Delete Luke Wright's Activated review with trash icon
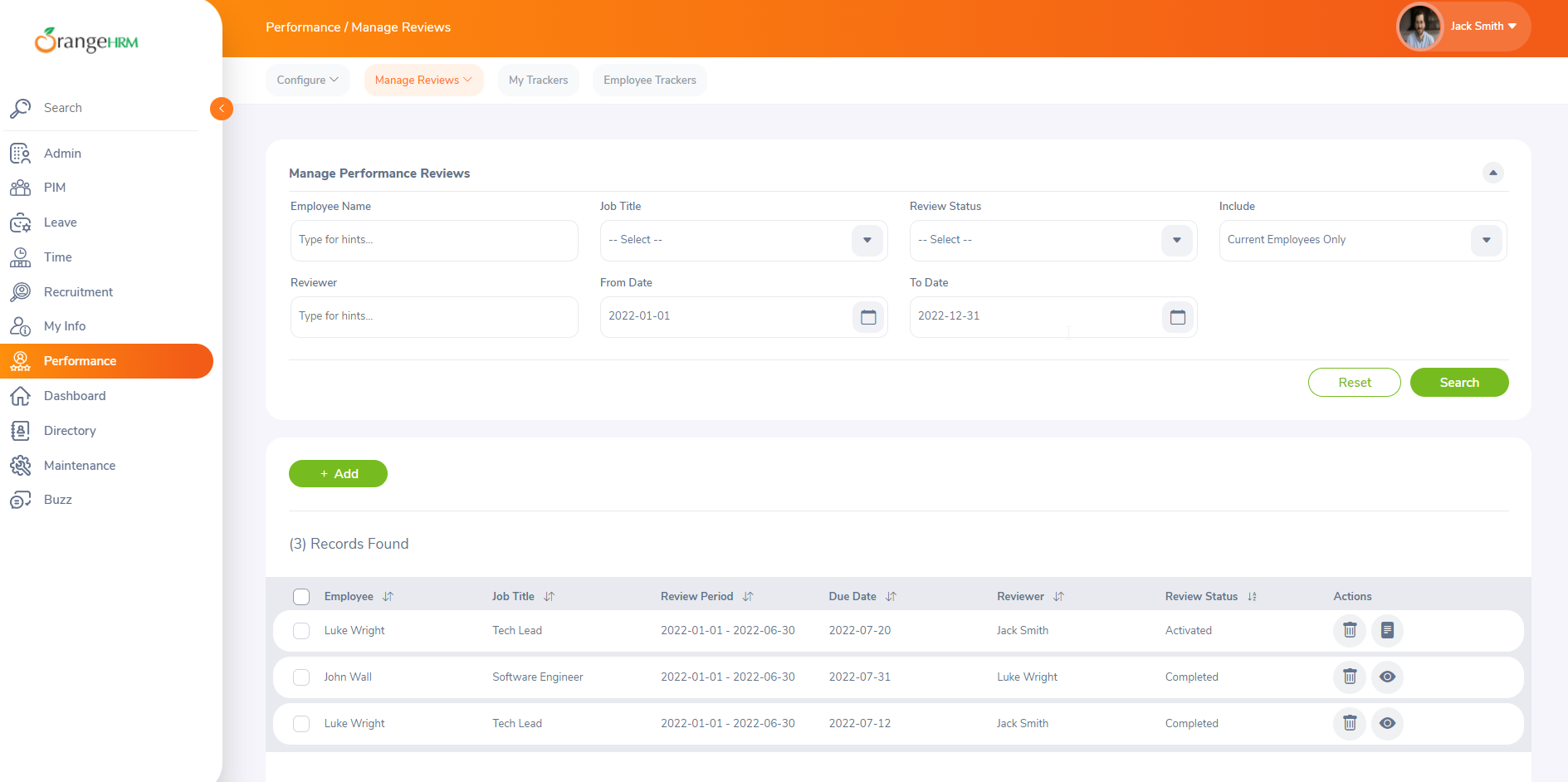1568x782 pixels. (x=1350, y=631)
